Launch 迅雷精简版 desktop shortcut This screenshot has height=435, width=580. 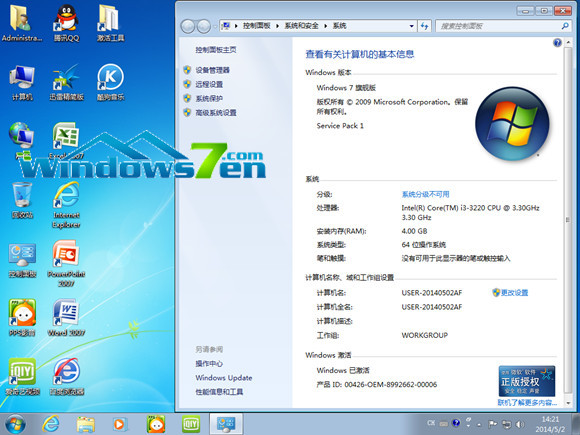pyautogui.click(x=66, y=83)
